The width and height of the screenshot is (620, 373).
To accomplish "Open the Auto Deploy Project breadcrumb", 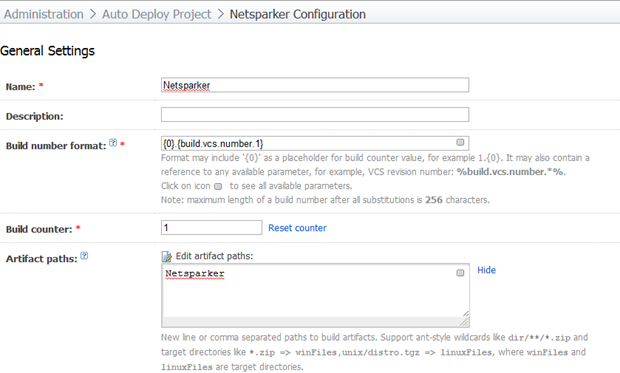I will 157,14.
